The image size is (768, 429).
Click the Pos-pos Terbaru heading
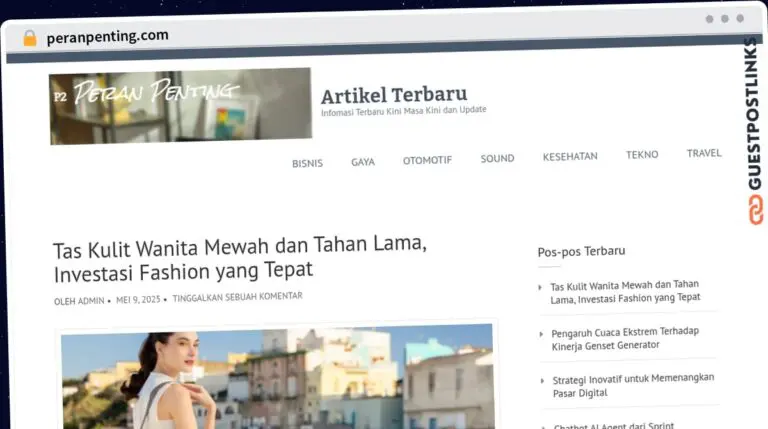tap(581, 251)
